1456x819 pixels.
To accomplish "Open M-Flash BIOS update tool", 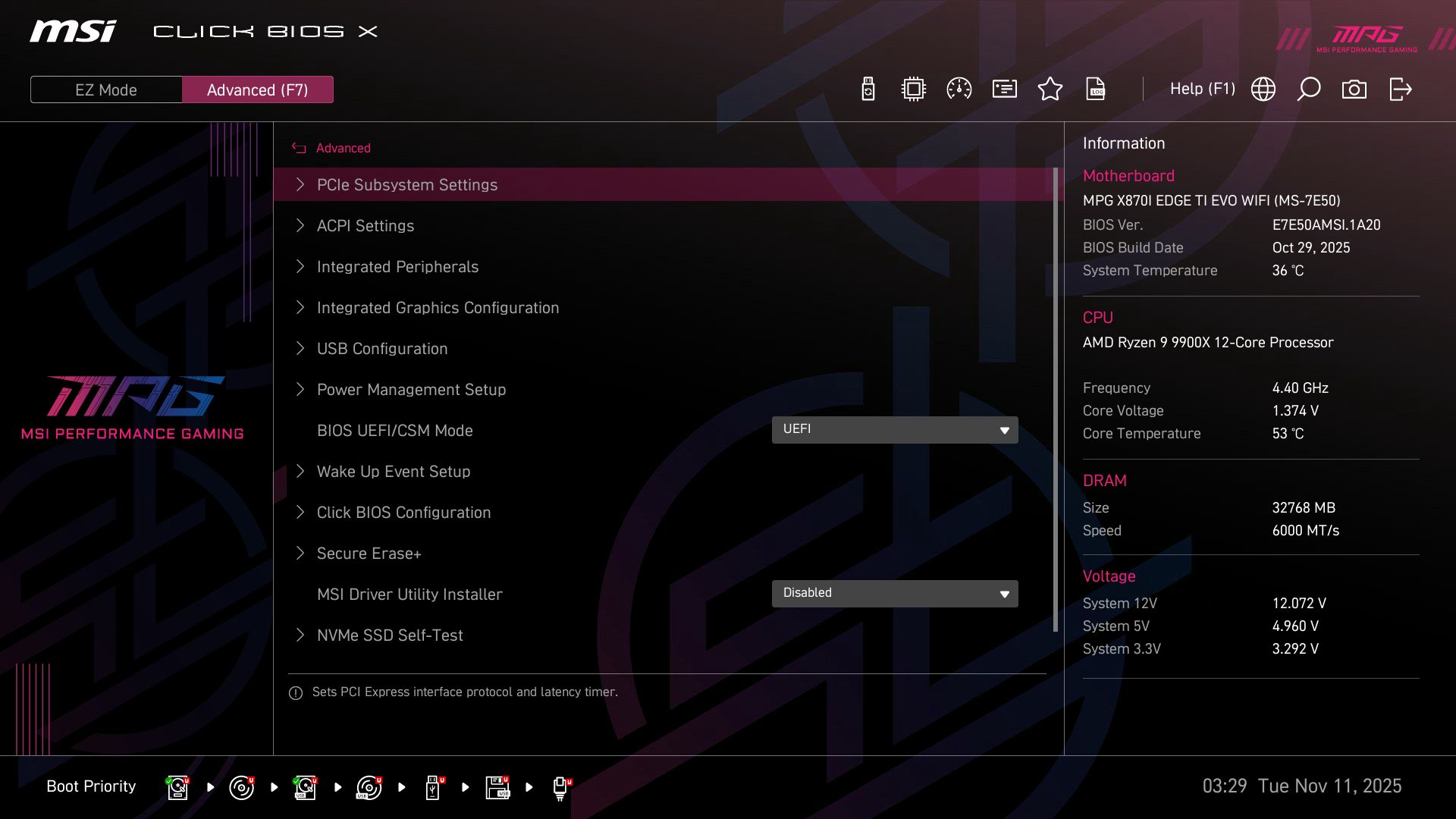I will (868, 89).
